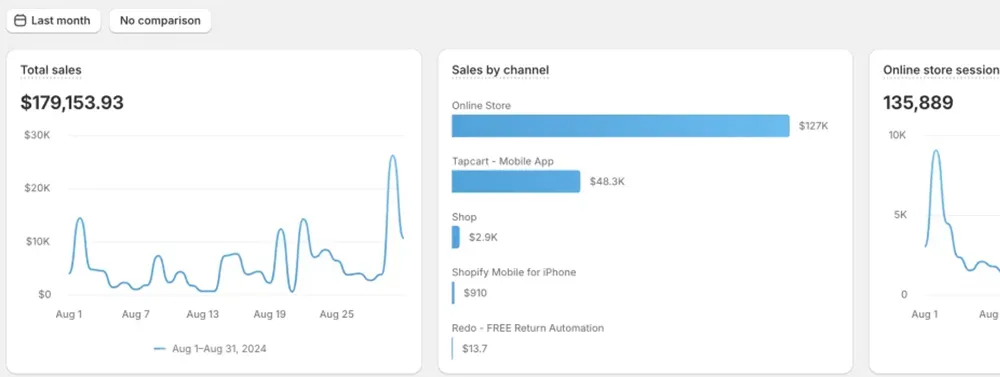Click the Sales by channel title
The image size is (1000, 377).
pos(501,70)
